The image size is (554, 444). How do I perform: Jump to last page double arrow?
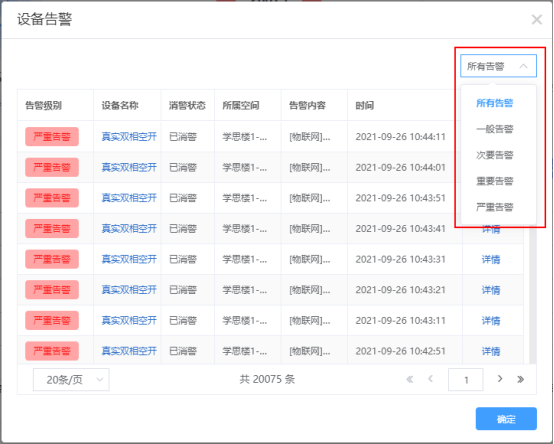coord(520,379)
